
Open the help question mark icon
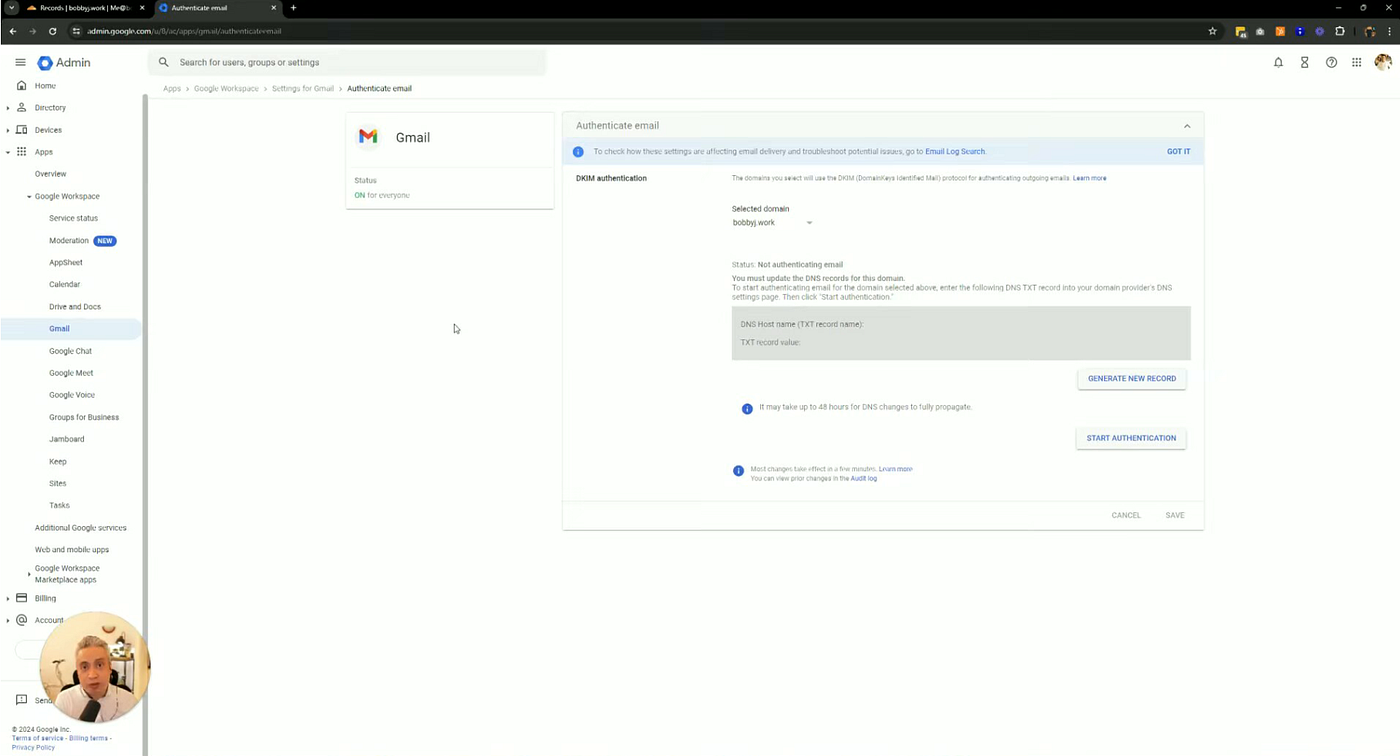(x=1331, y=62)
